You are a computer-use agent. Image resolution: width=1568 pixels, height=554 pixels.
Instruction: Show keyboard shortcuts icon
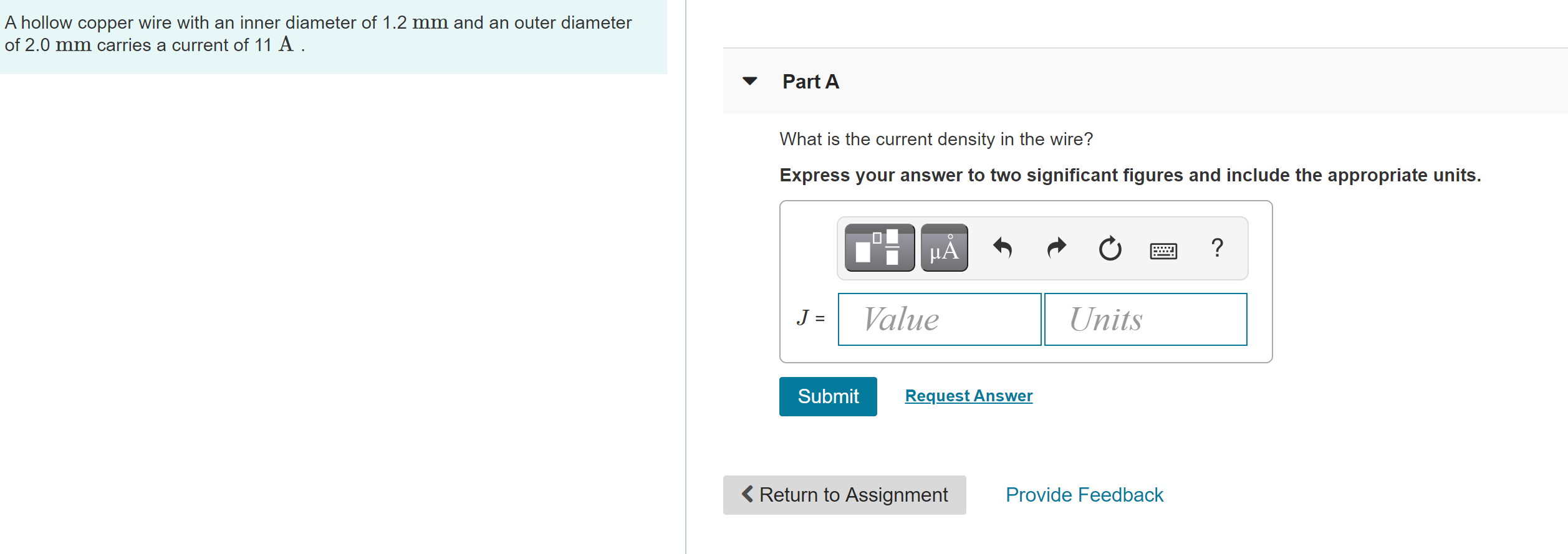click(1163, 251)
